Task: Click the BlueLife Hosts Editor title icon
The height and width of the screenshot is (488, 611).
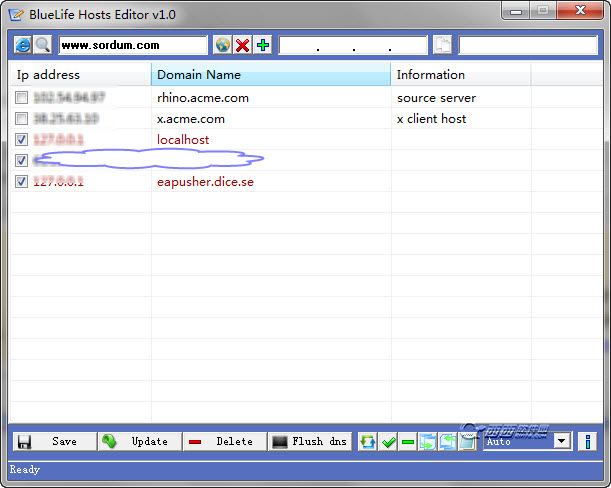Action: 16,14
